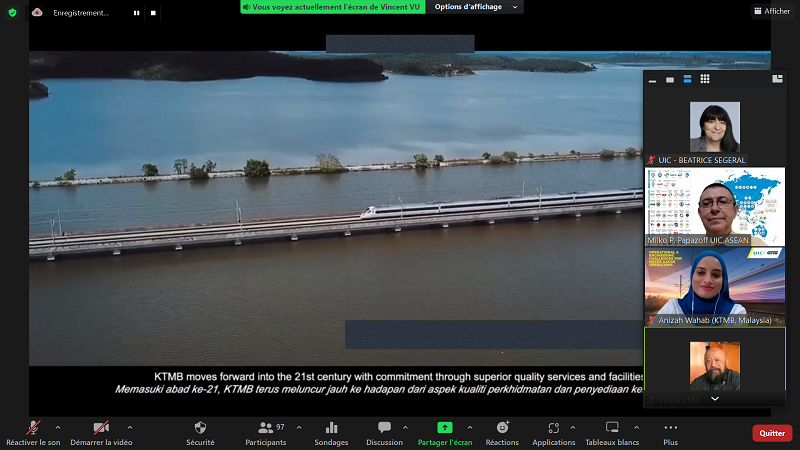Open the Plus more options menu
Viewport: 800px width, 450px height.
tap(670, 428)
